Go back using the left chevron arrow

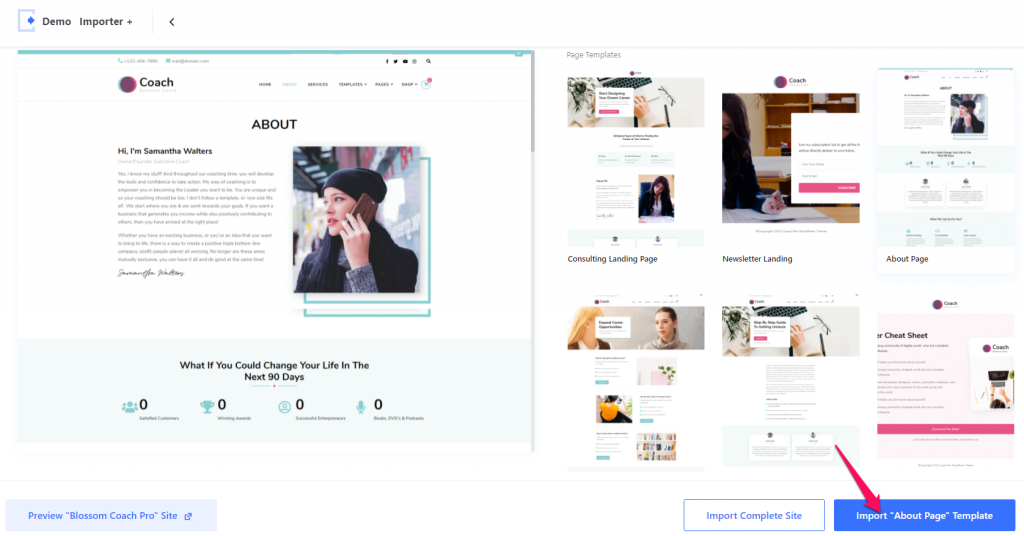pos(172,22)
